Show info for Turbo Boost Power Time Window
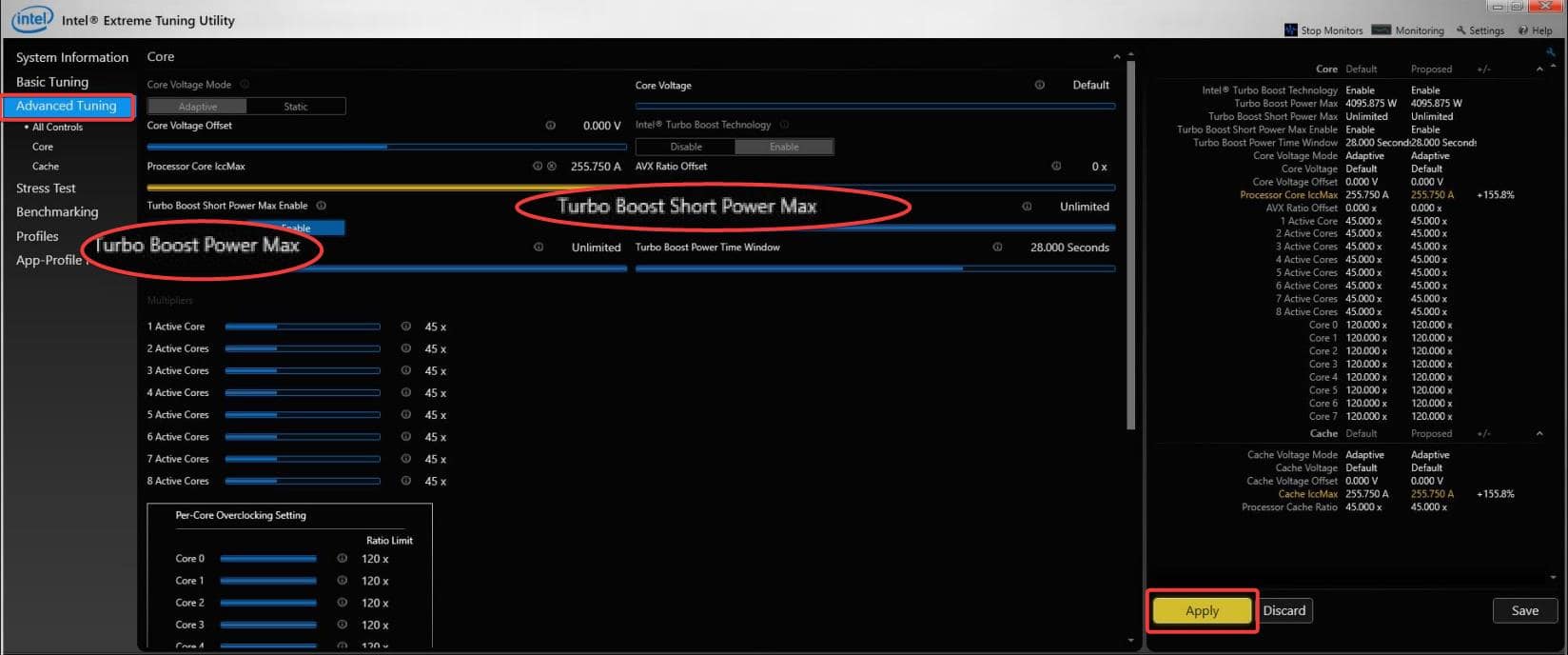This screenshot has height=655, width=1568. tap(997, 248)
